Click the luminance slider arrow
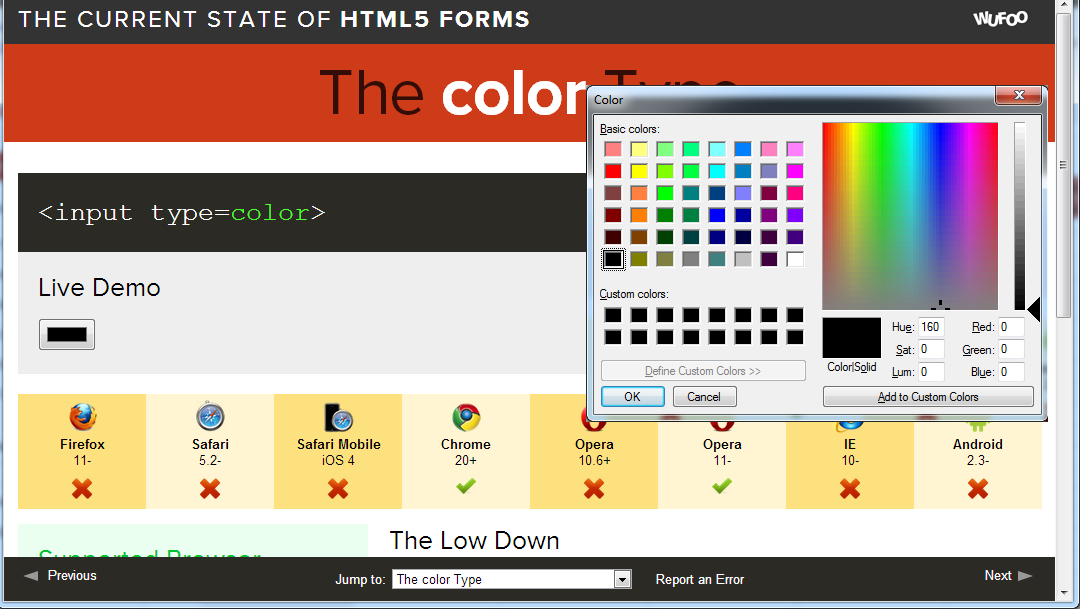 click(1034, 310)
